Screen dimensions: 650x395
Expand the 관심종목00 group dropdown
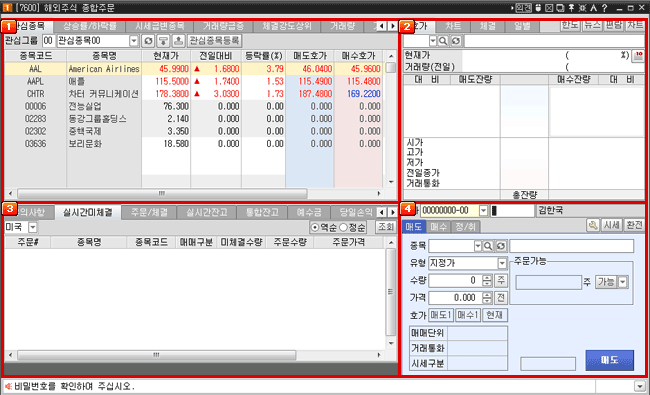(133, 41)
